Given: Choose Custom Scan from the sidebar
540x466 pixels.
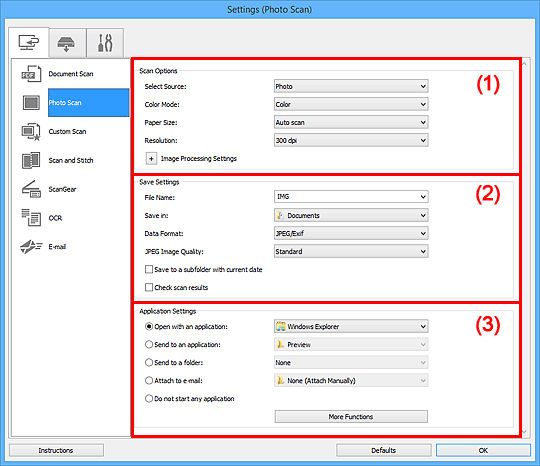Looking at the screenshot, I should pos(67,132).
